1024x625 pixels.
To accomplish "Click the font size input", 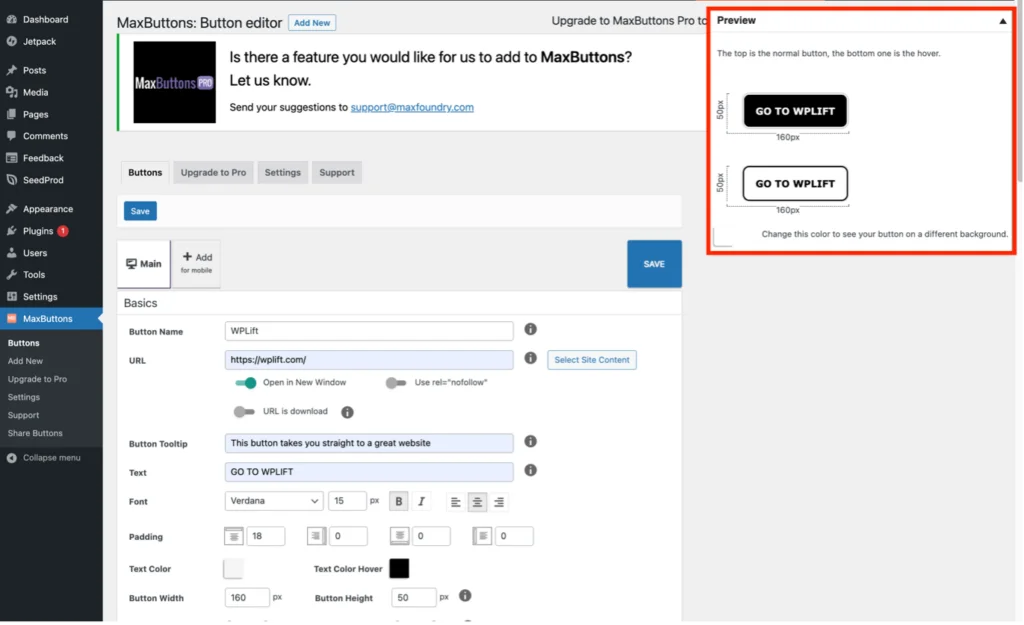I will click(347, 501).
